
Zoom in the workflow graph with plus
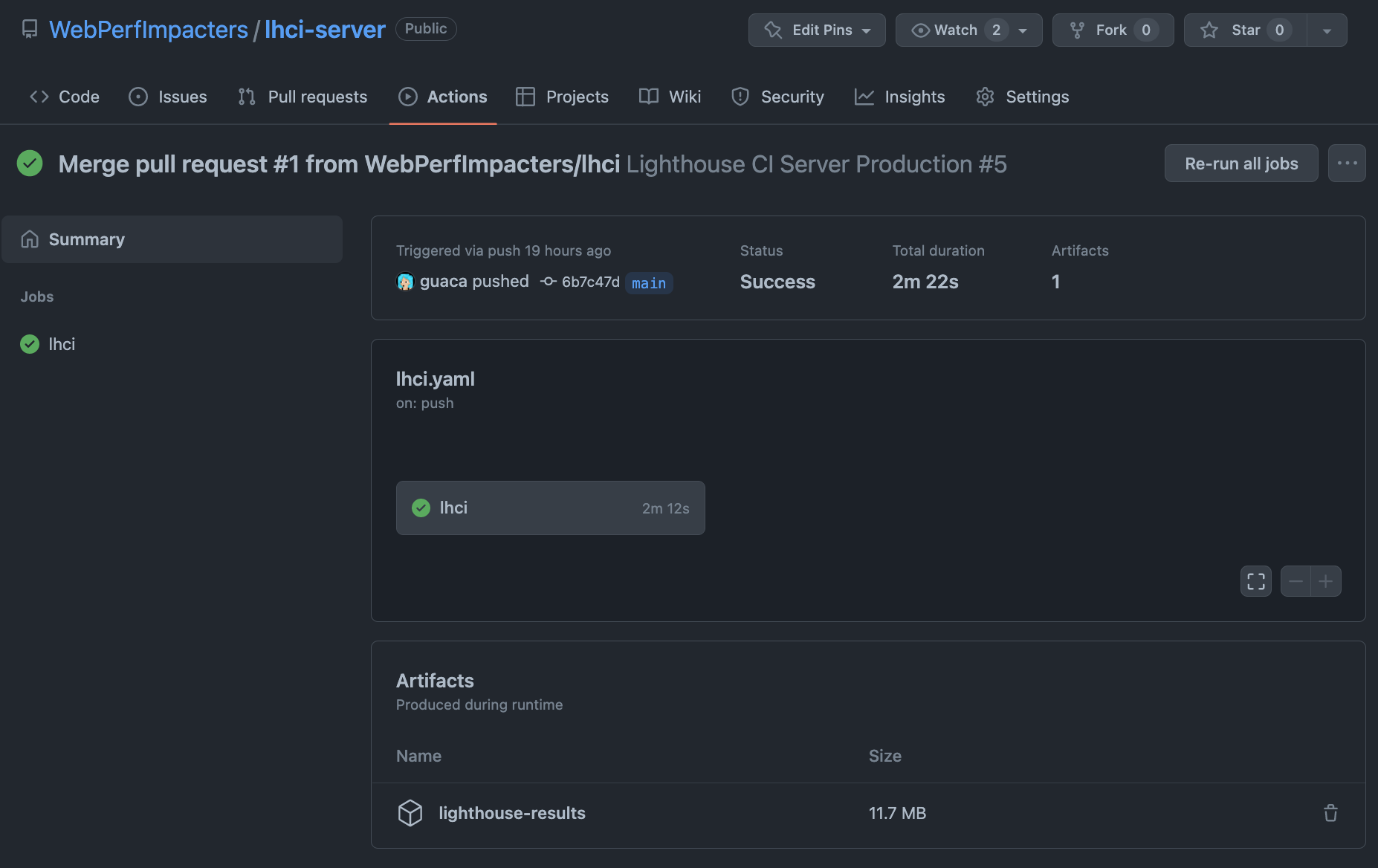pos(1326,581)
